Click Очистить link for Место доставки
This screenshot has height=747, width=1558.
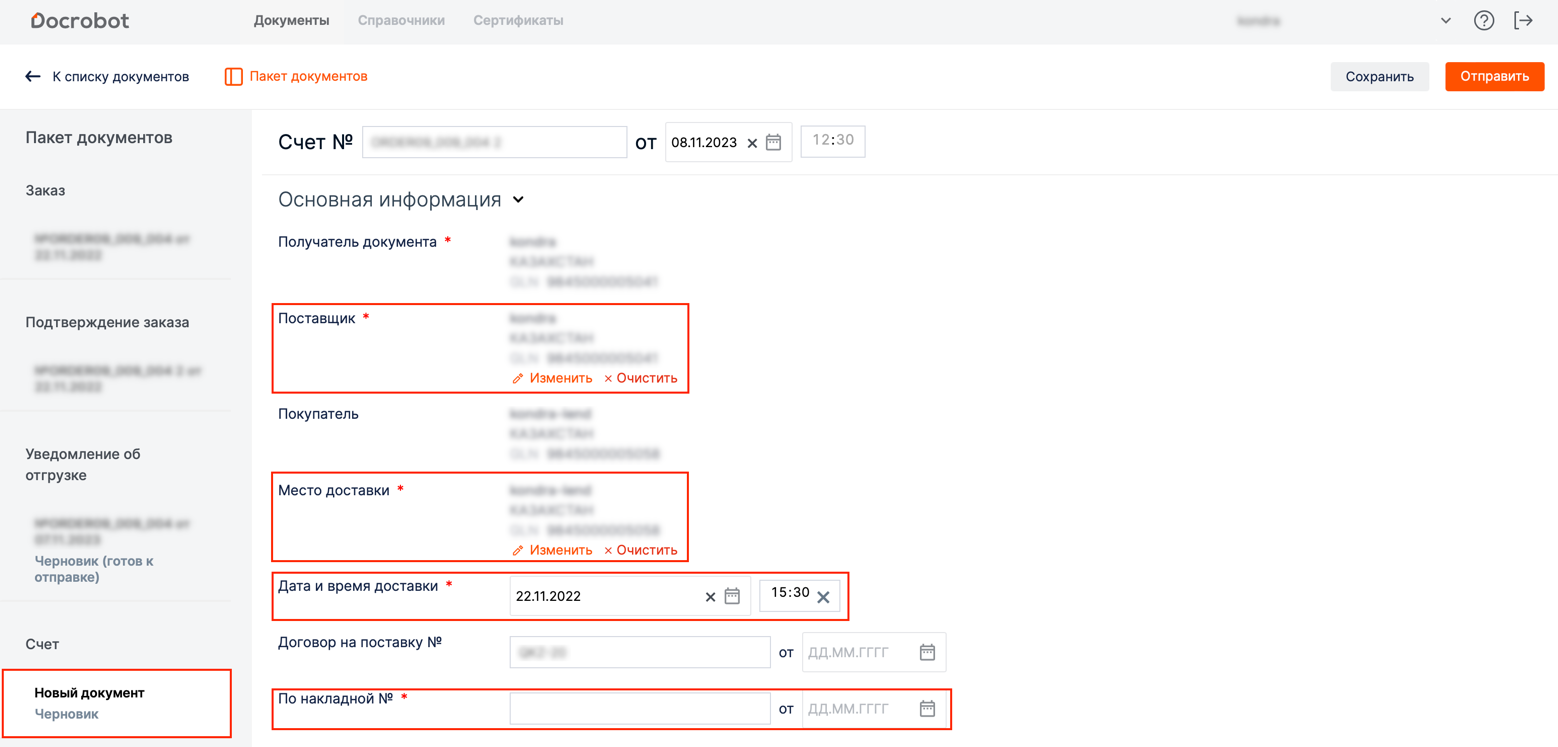pos(640,550)
